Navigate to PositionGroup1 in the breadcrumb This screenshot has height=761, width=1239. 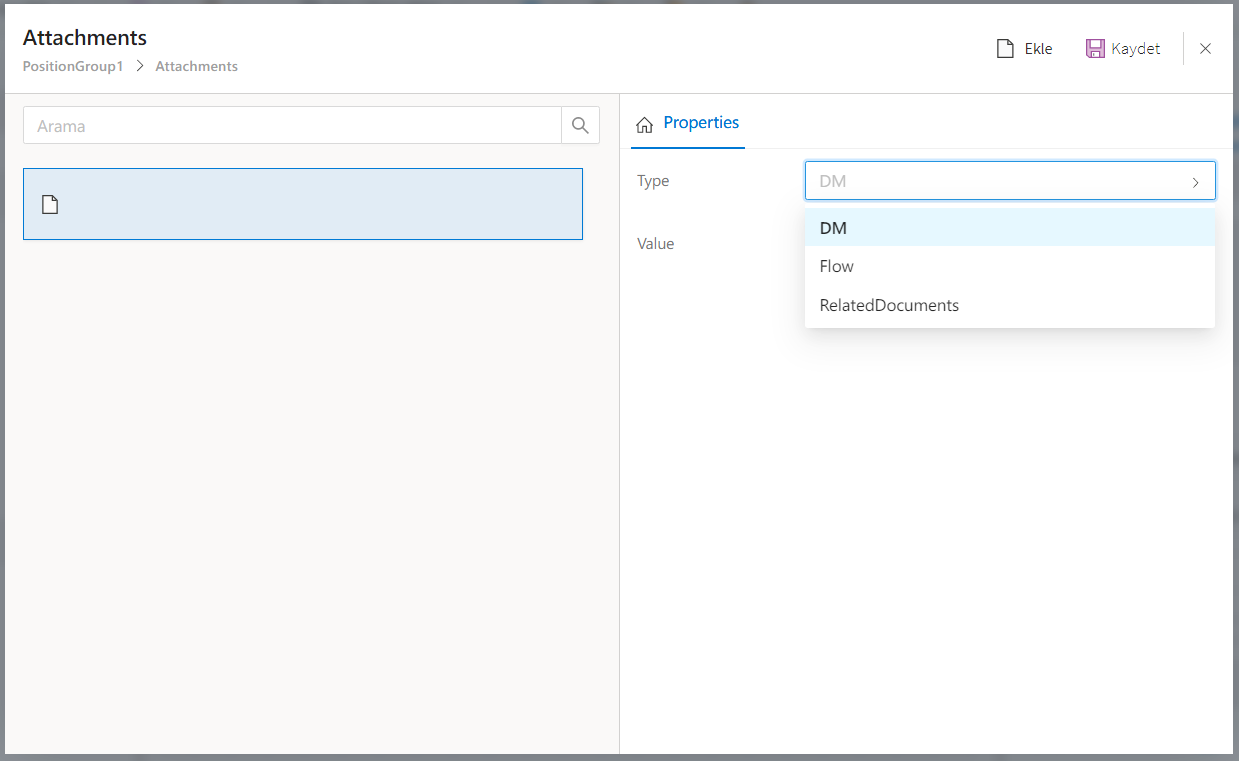click(x=73, y=67)
